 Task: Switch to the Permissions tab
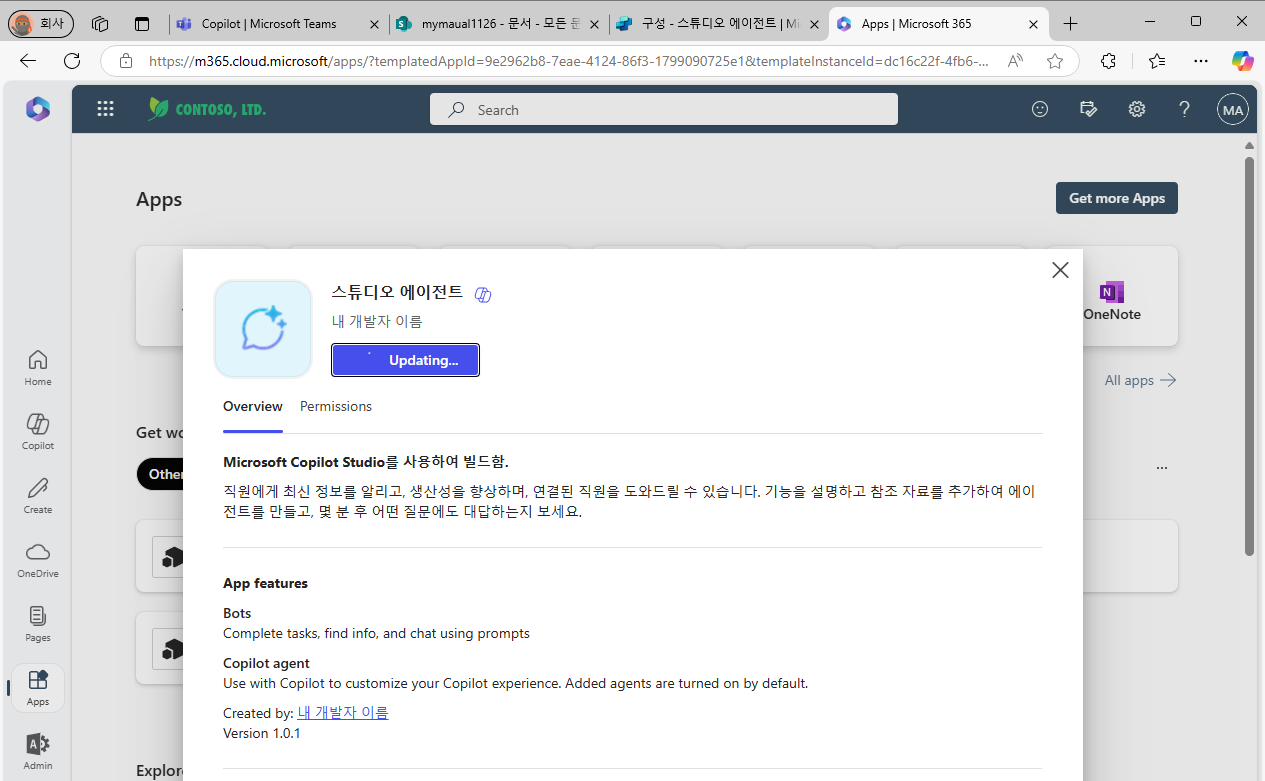[x=336, y=407]
